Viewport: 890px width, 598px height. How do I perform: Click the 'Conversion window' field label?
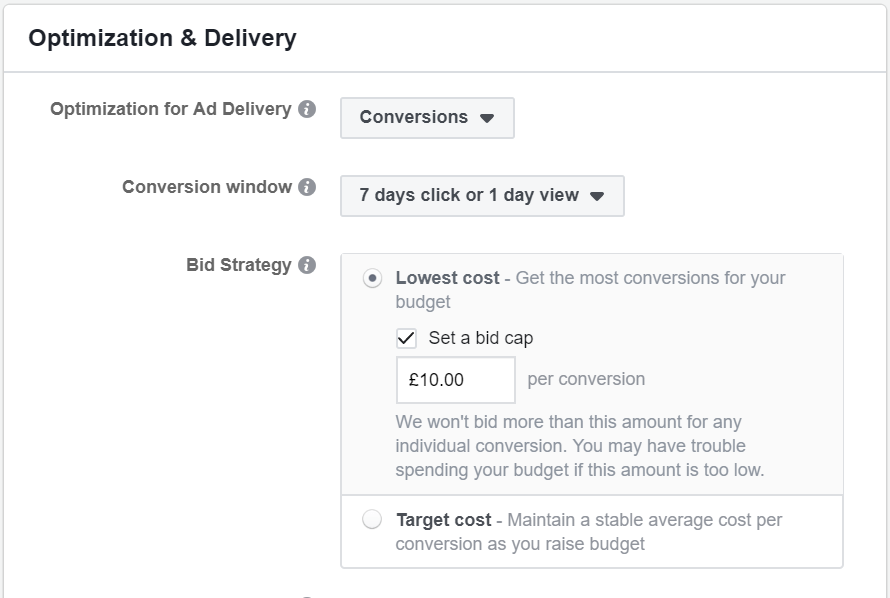[207, 187]
